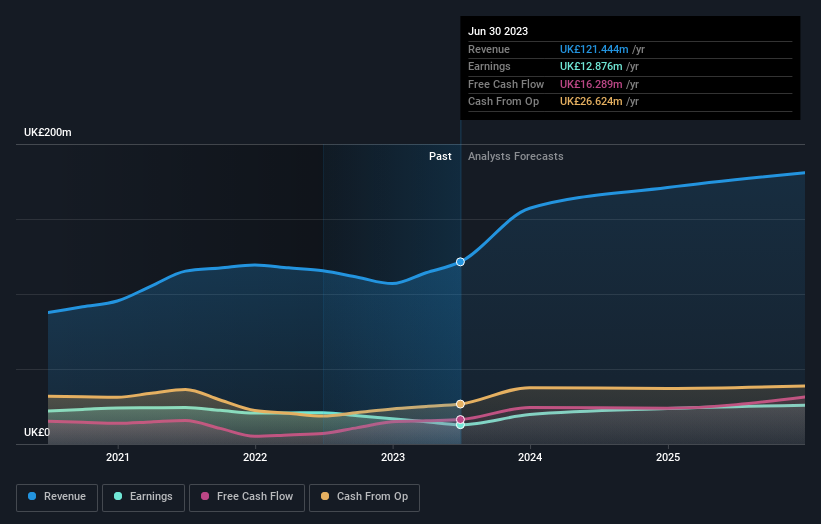821x524 pixels.
Task: Click the 2024 axis label
Action: [x=530, y=458]
